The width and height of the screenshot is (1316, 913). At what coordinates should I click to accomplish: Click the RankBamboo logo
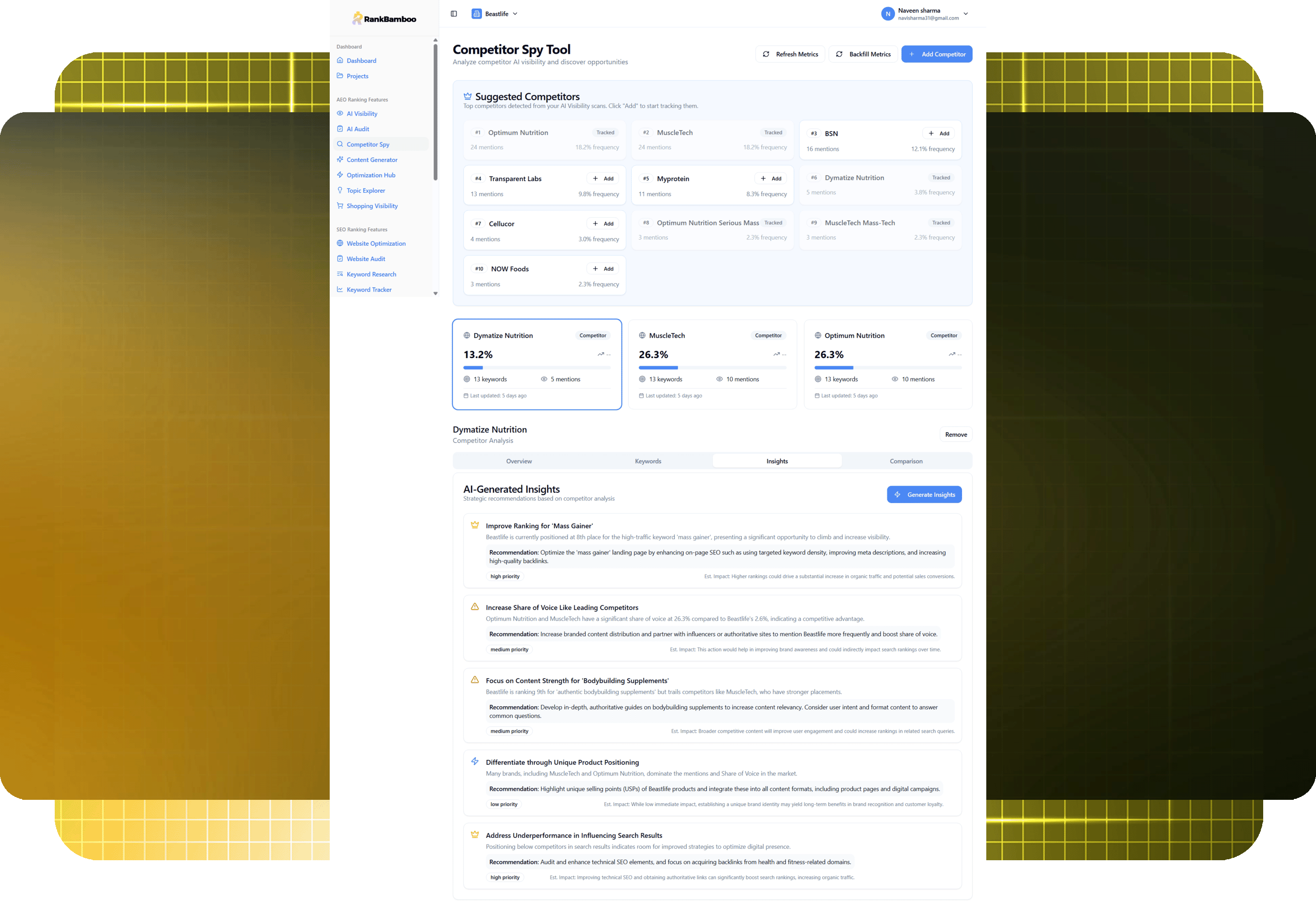[384, 19]
